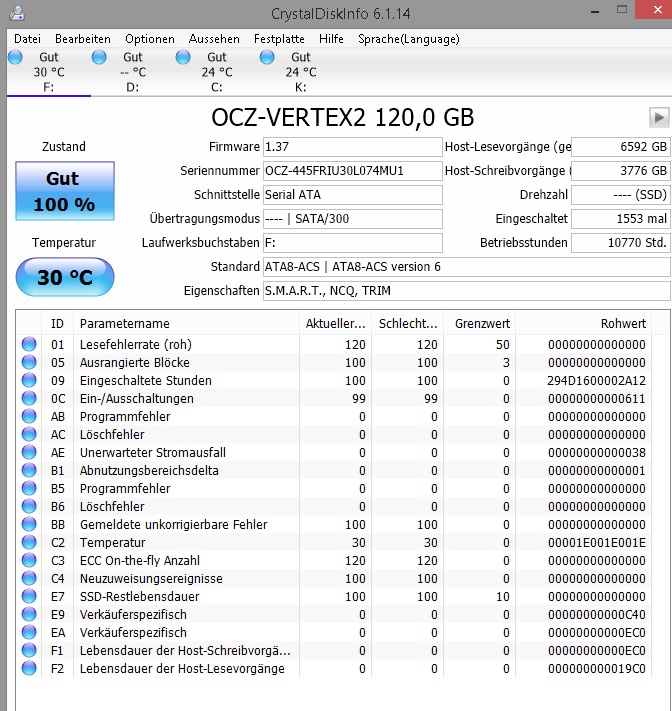Click status orb for Ausrangierte Blöcke row

click(29, 362)
